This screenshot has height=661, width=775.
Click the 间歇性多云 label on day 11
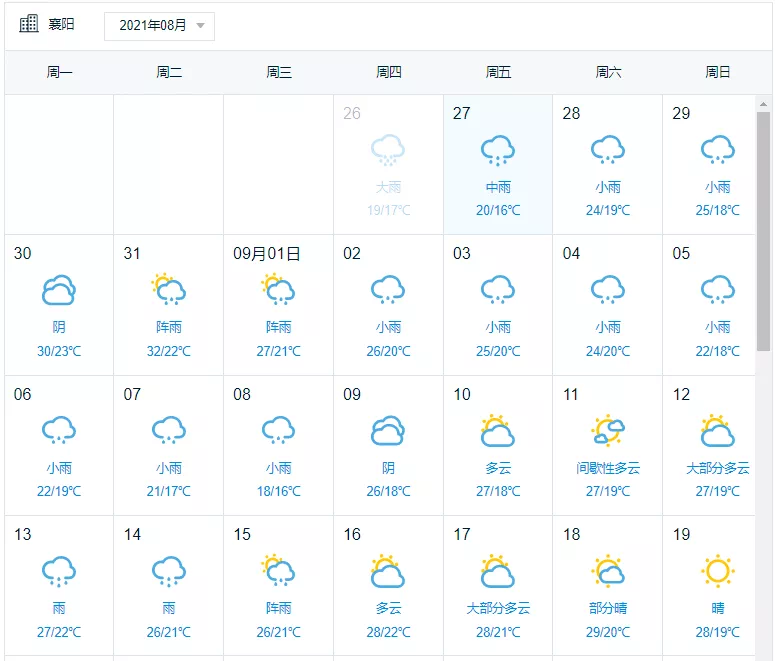(608, 468)
